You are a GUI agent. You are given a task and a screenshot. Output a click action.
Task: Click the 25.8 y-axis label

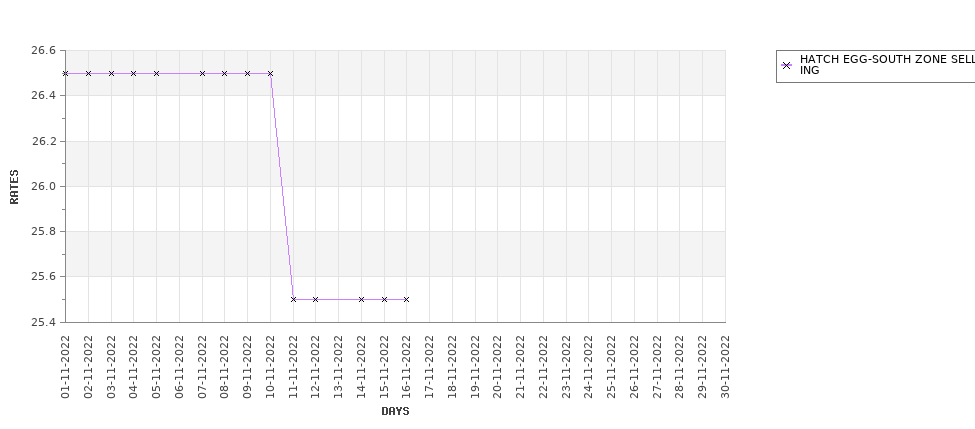coord(44,231)
